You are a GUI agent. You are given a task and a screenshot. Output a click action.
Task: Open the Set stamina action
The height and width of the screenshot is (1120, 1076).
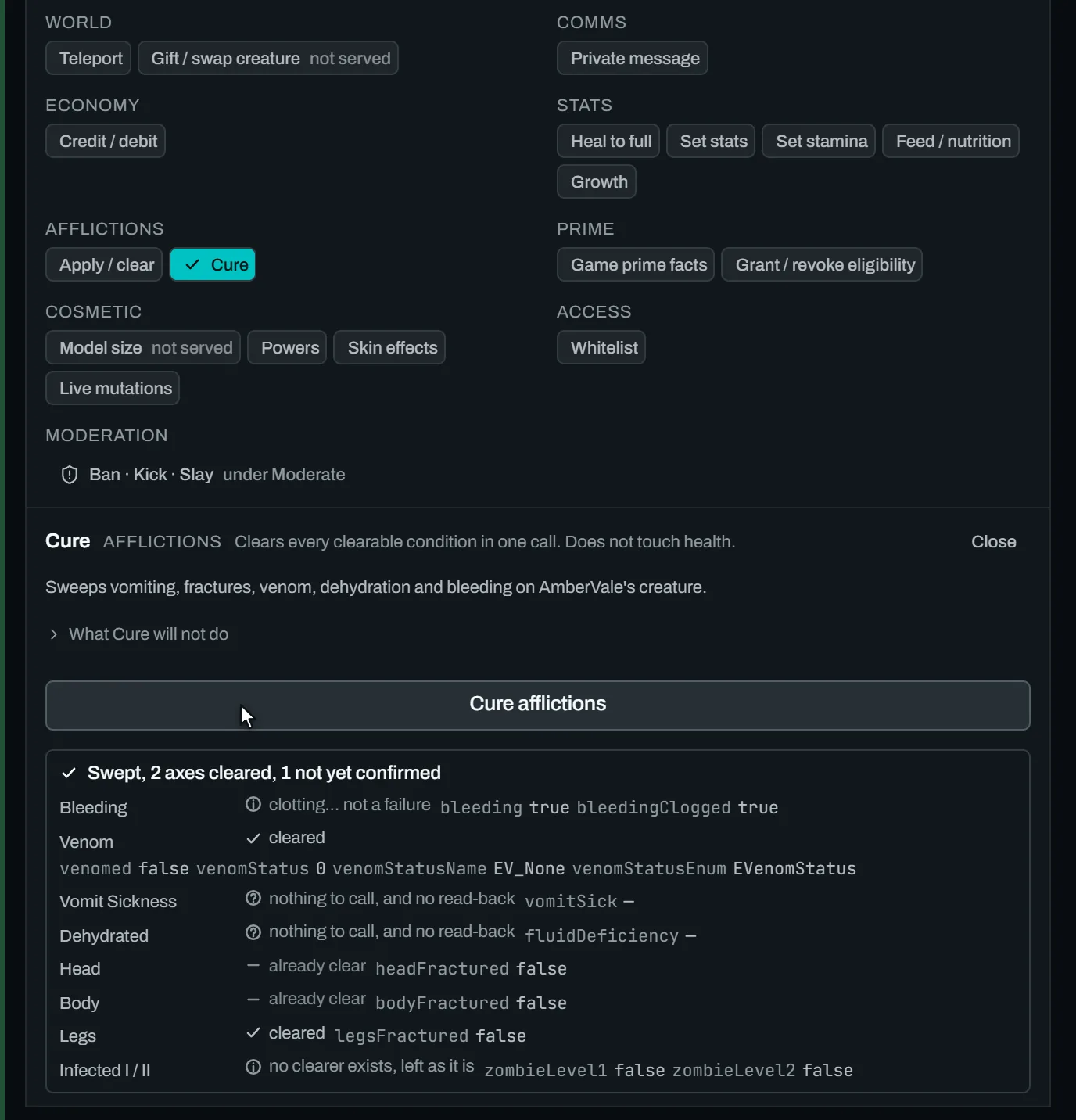819,141
